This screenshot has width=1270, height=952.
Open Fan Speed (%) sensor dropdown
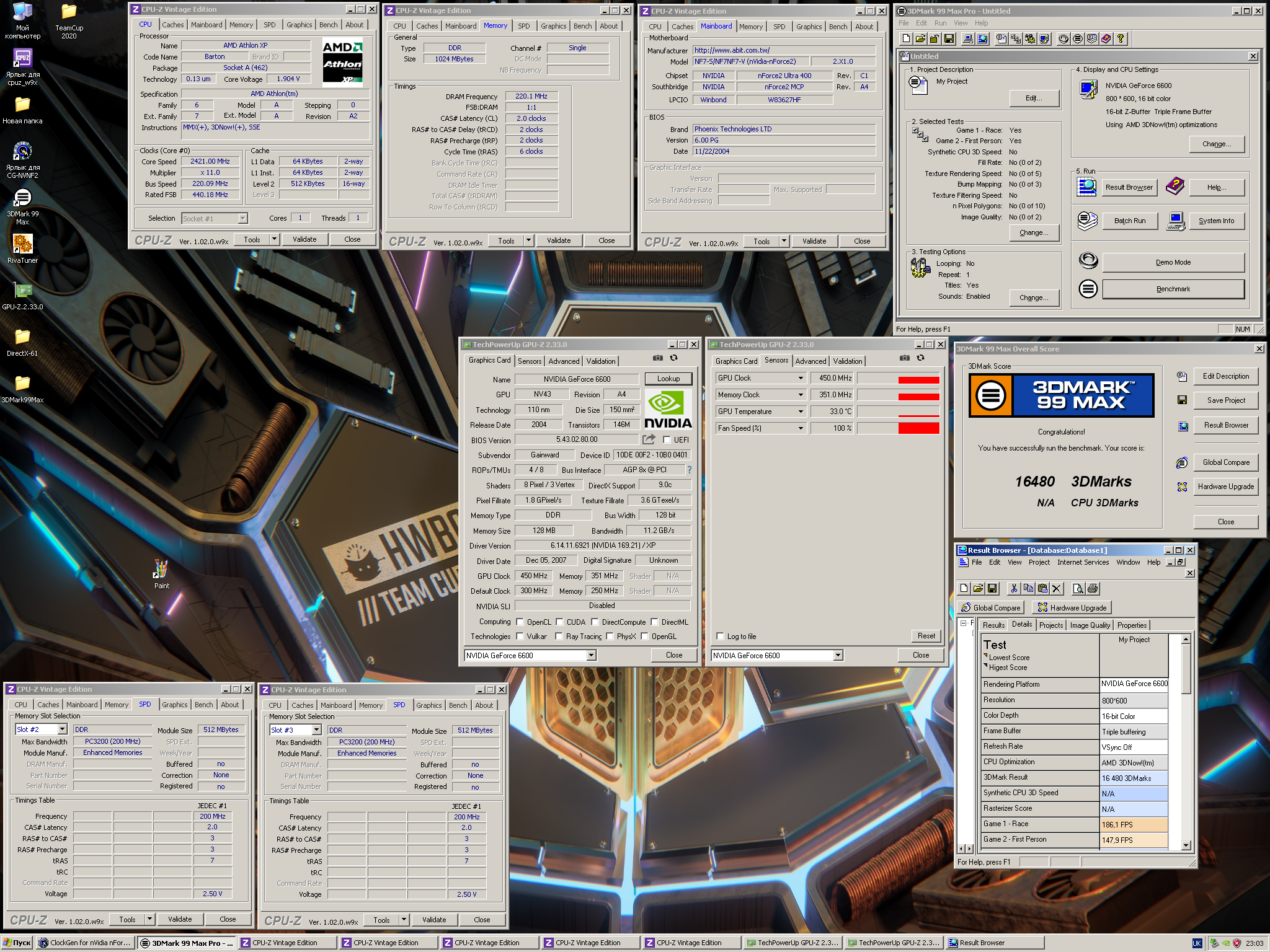click(801, 428)
